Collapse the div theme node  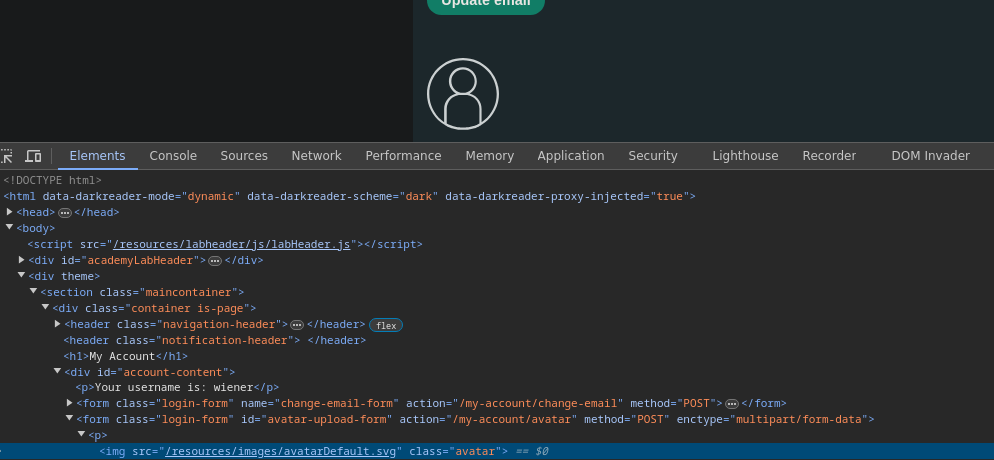coord(22,276)
